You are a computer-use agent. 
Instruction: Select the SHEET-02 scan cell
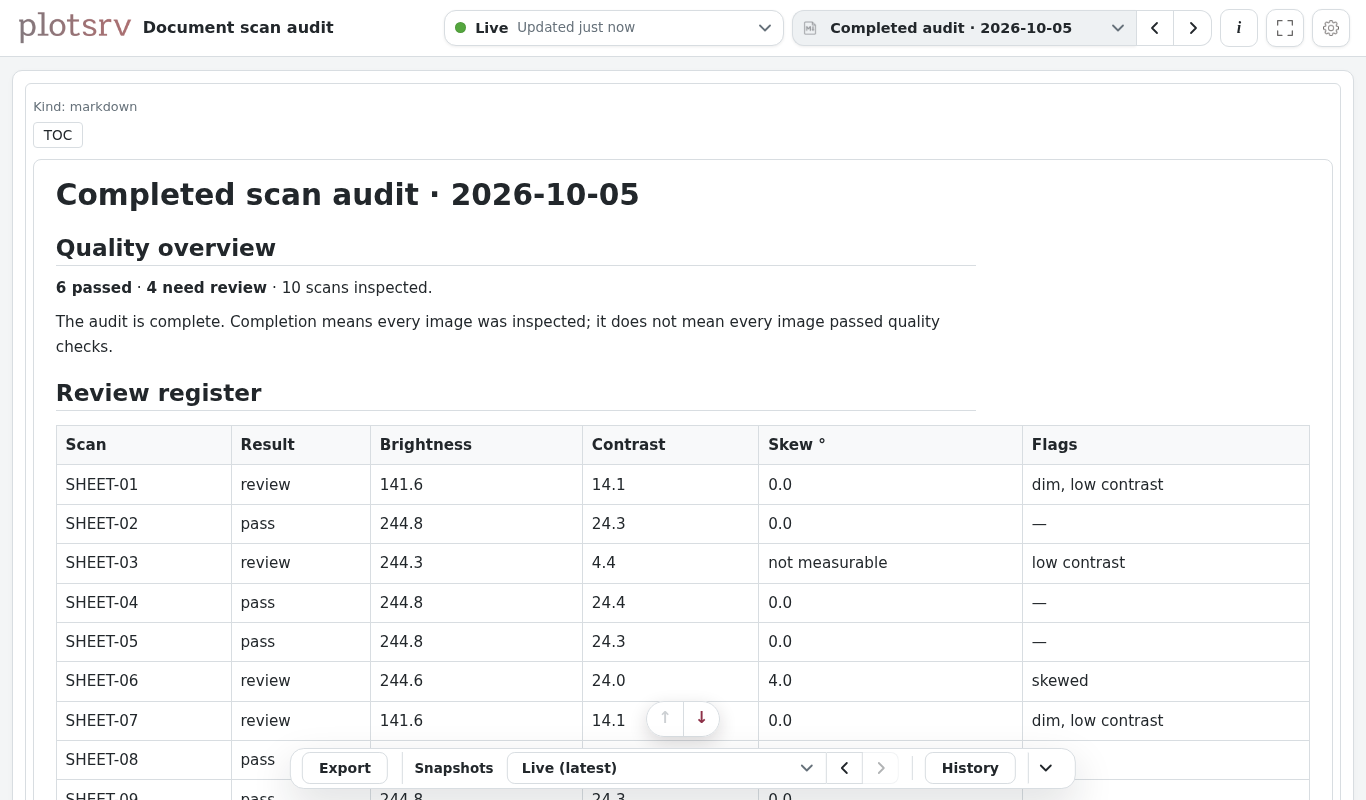144,524
